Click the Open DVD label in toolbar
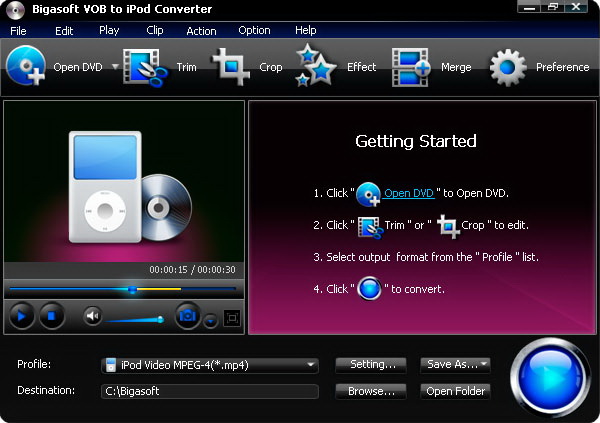 point(78,67)
